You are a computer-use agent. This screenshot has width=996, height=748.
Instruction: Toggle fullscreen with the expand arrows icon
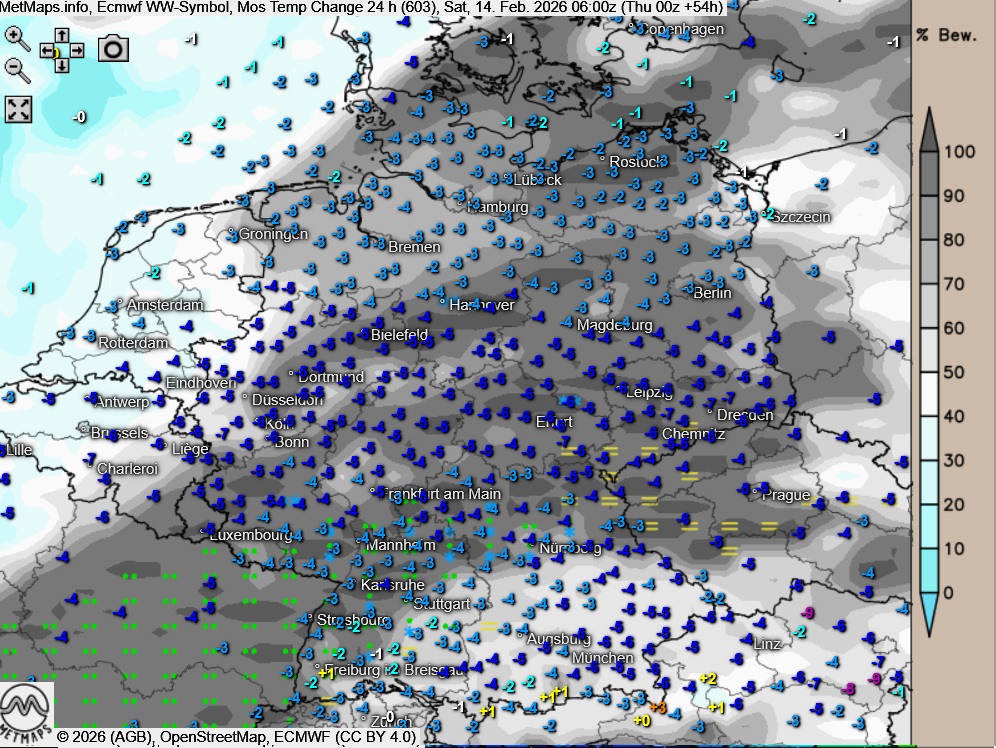click(19, 109)
